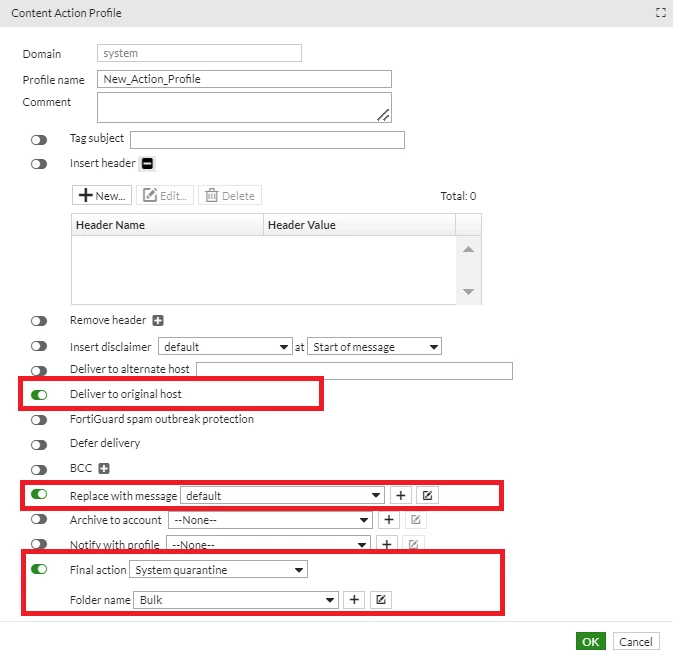Edit the Replace with message profile
The width and height of the screenshot is (673, 655).
(x=427, y=495)
